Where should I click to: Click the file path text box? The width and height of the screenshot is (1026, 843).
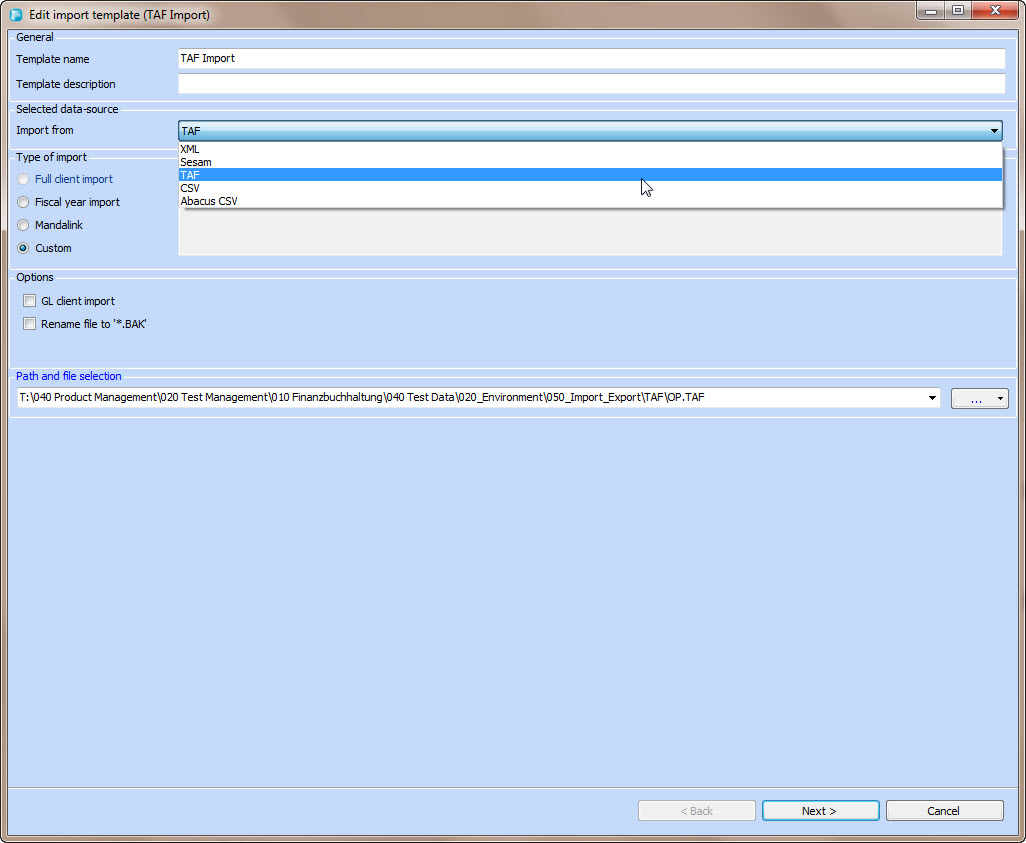[470, 398]
